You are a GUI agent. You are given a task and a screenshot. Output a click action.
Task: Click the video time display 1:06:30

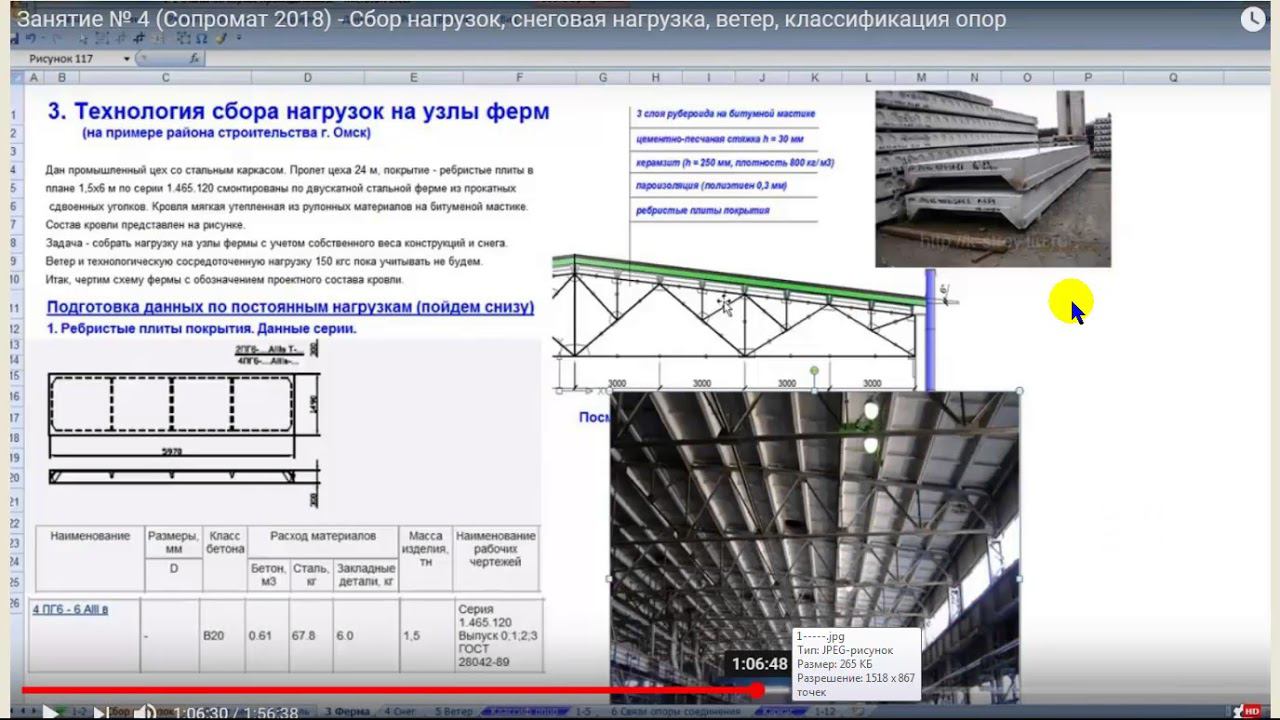coord(201,712)
